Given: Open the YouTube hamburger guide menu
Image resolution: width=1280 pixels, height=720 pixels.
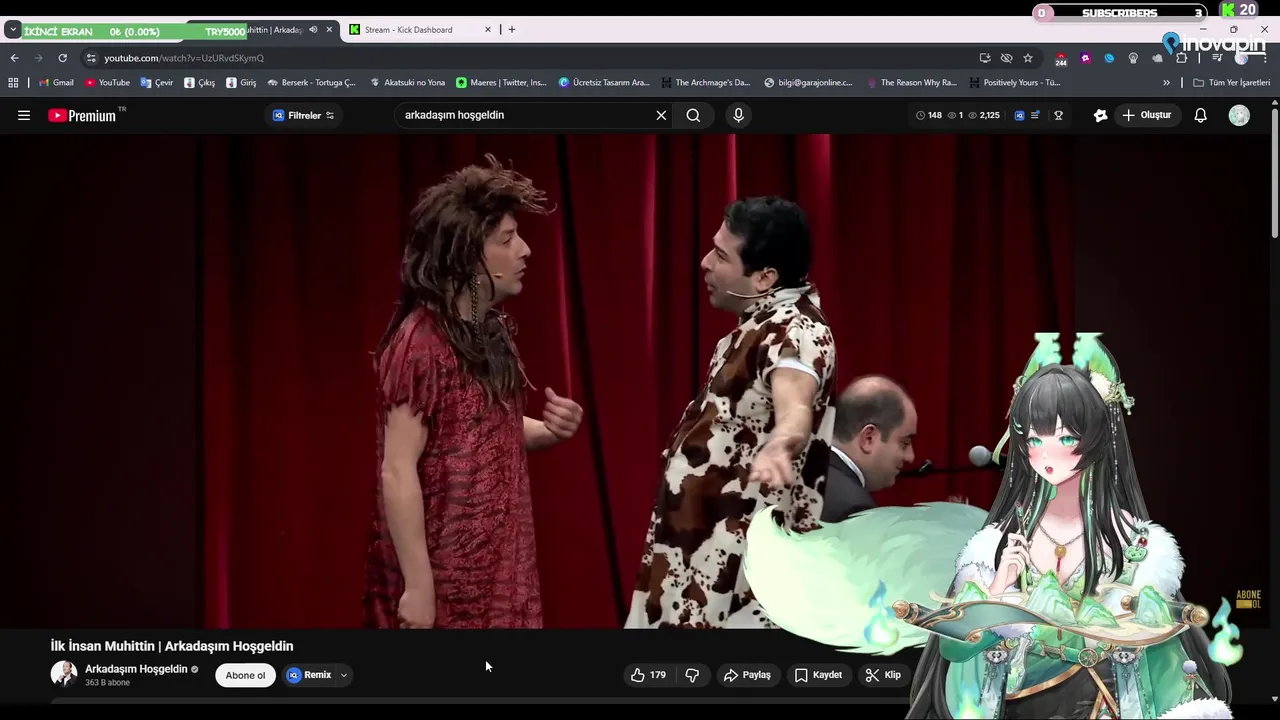Looking at the screenshot, I should [x=24, y=115].
